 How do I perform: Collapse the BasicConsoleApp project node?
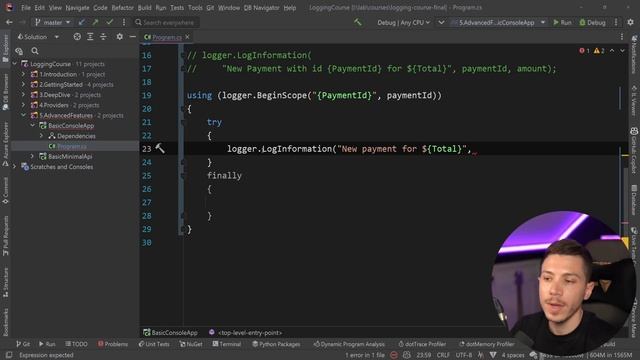coord(32,125)
